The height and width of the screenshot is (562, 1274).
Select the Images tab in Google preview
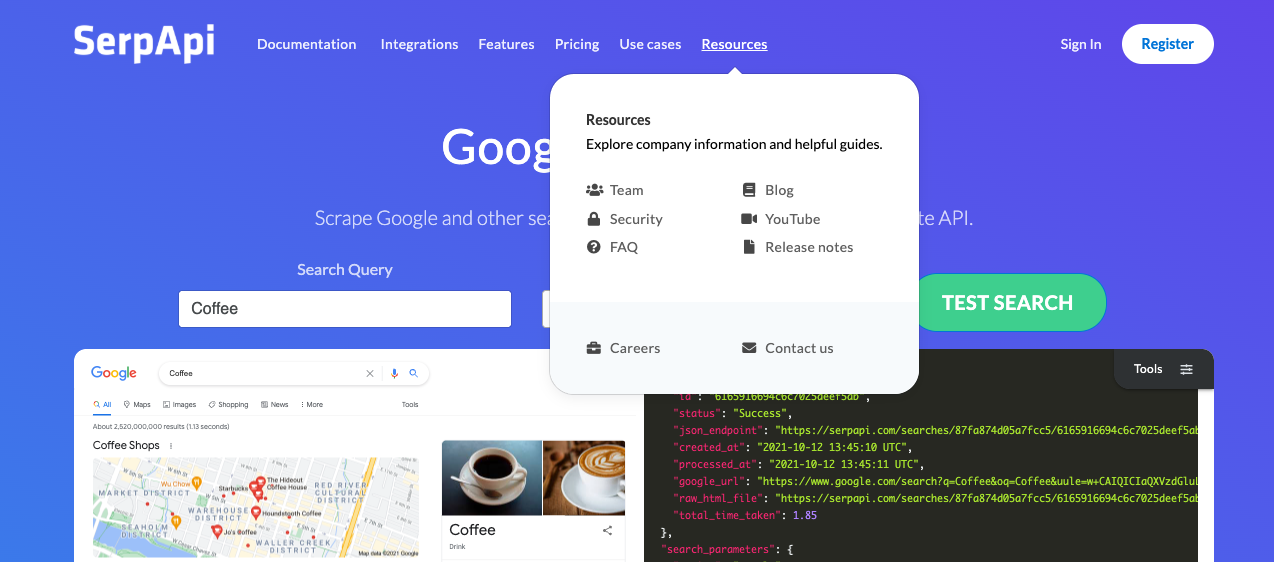coord(180,405)
